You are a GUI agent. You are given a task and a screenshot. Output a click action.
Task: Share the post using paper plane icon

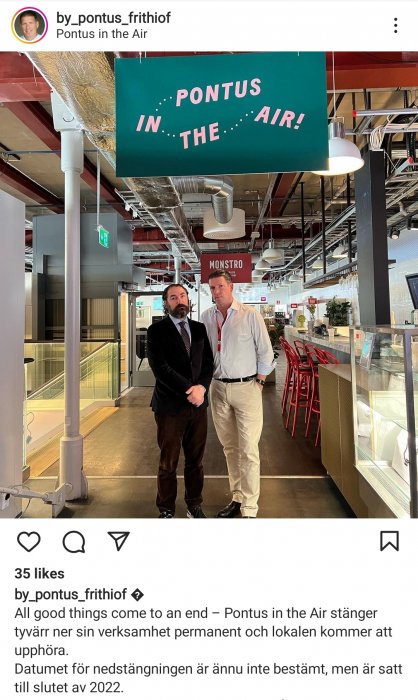click(118, 541)
